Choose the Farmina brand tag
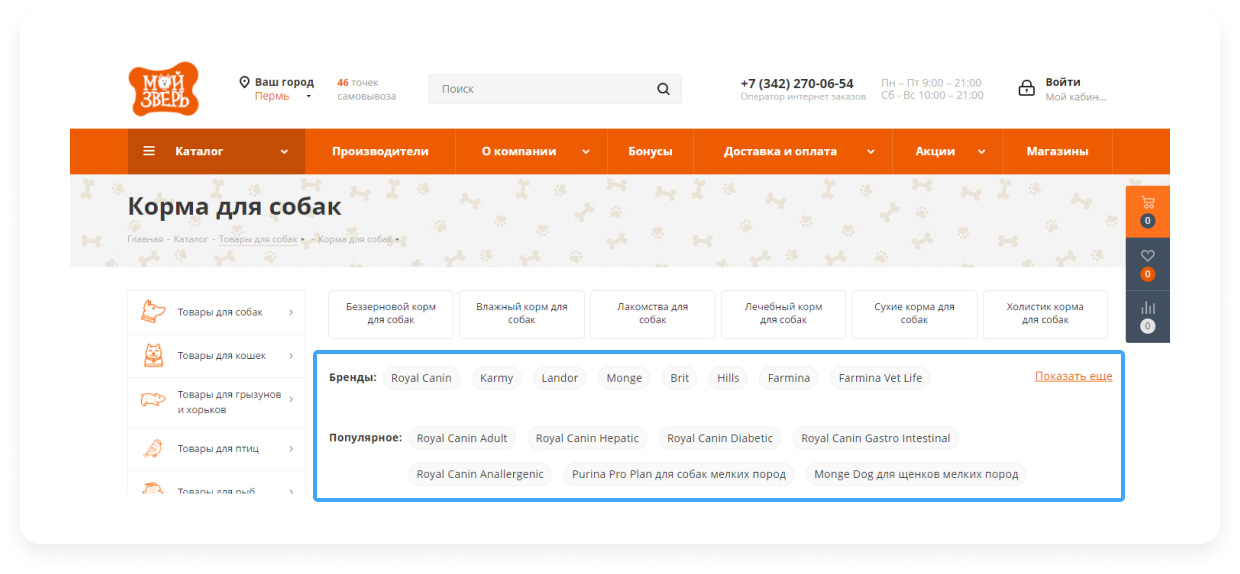This screenshot has width=1240, height=574. pyautogui.click(x=789, y=378)
